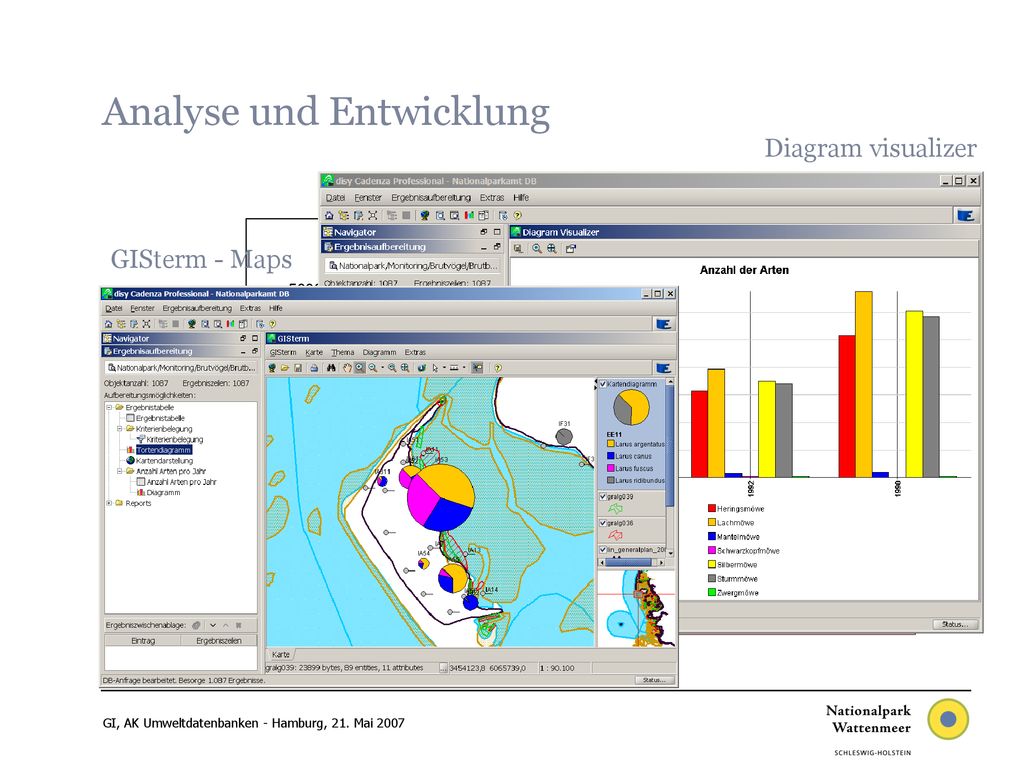Viewport: 1024px width, 768px height.
Task: Click the zoom to full extent icon in GISterm
Action: pos(405,368)
